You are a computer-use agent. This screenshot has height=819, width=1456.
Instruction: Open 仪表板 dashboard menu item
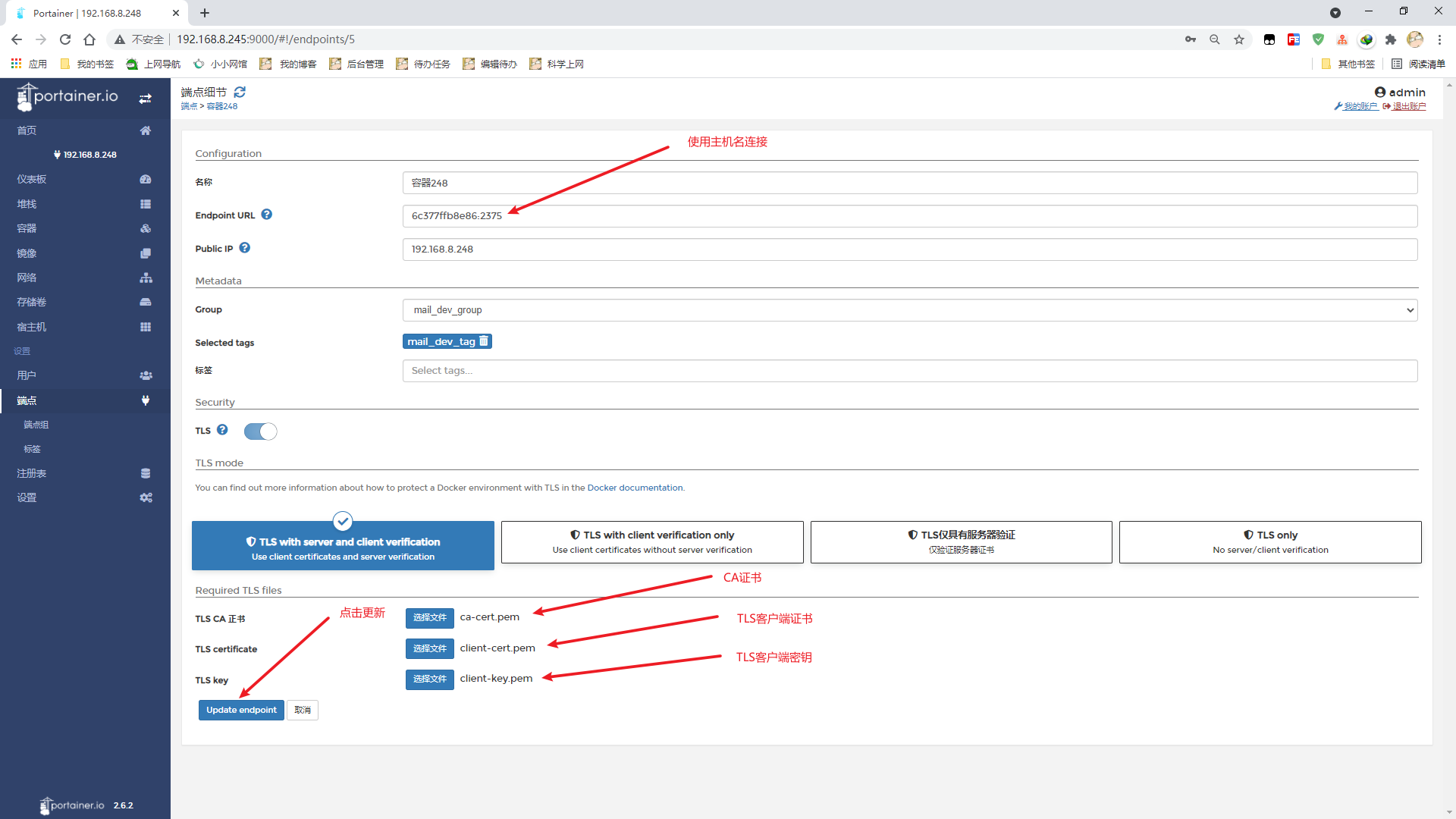(x=32, y=179)
